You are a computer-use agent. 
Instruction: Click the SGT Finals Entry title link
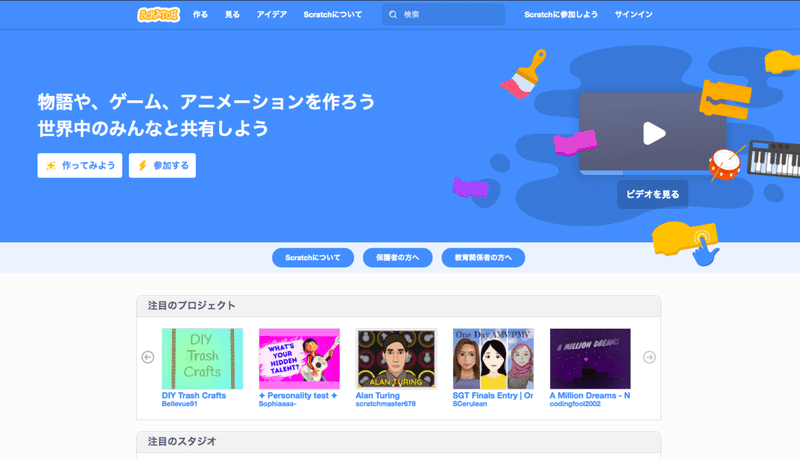493,396
